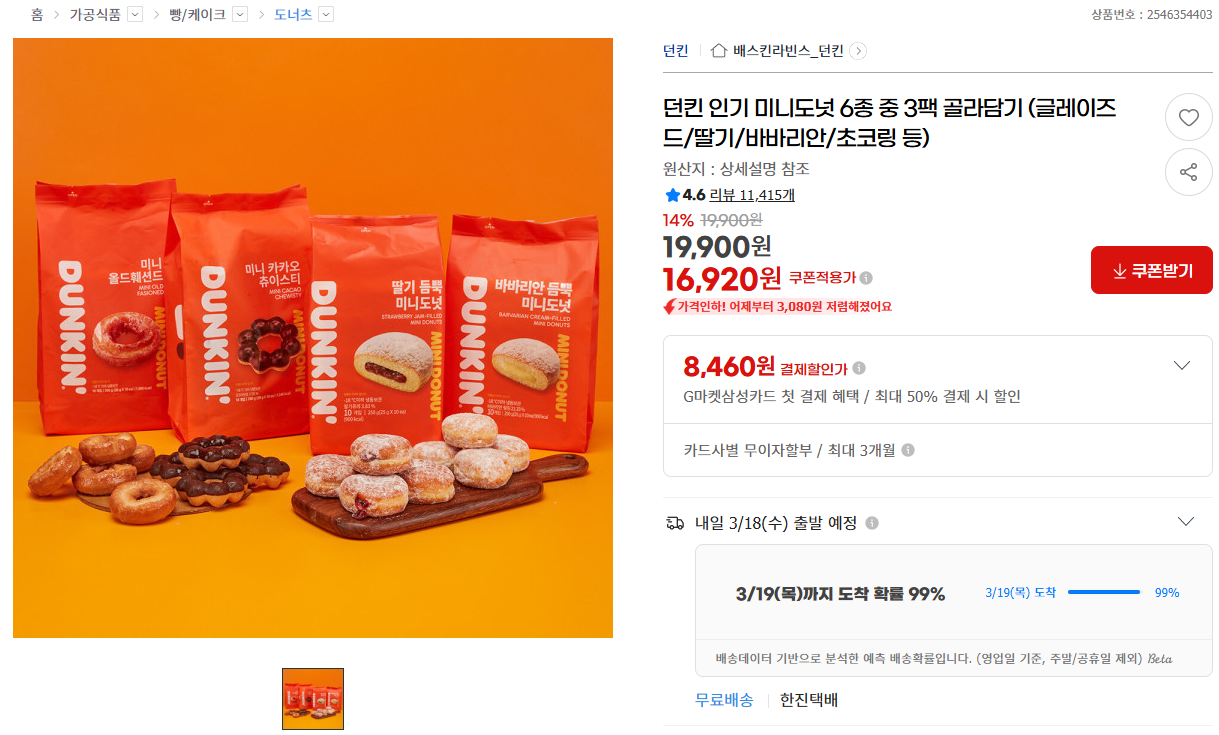1219x735 pixels.
Task: Open the 가공식품 category dropdown
Action: (135, 14)
